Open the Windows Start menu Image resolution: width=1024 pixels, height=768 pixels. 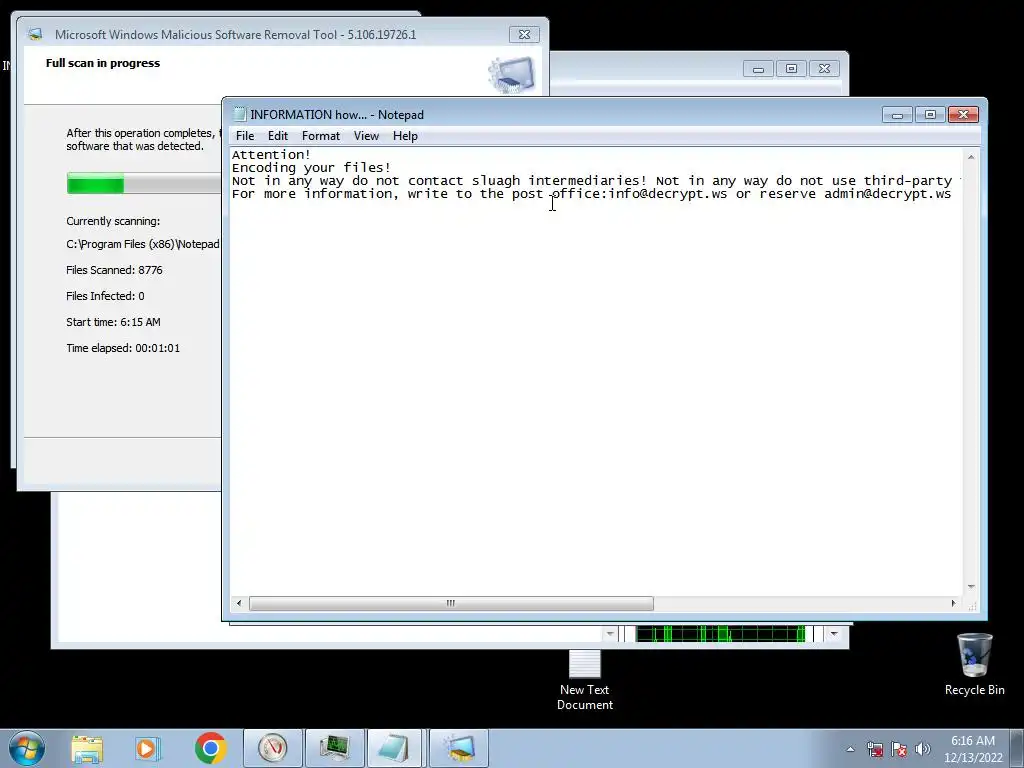point(27,748)
